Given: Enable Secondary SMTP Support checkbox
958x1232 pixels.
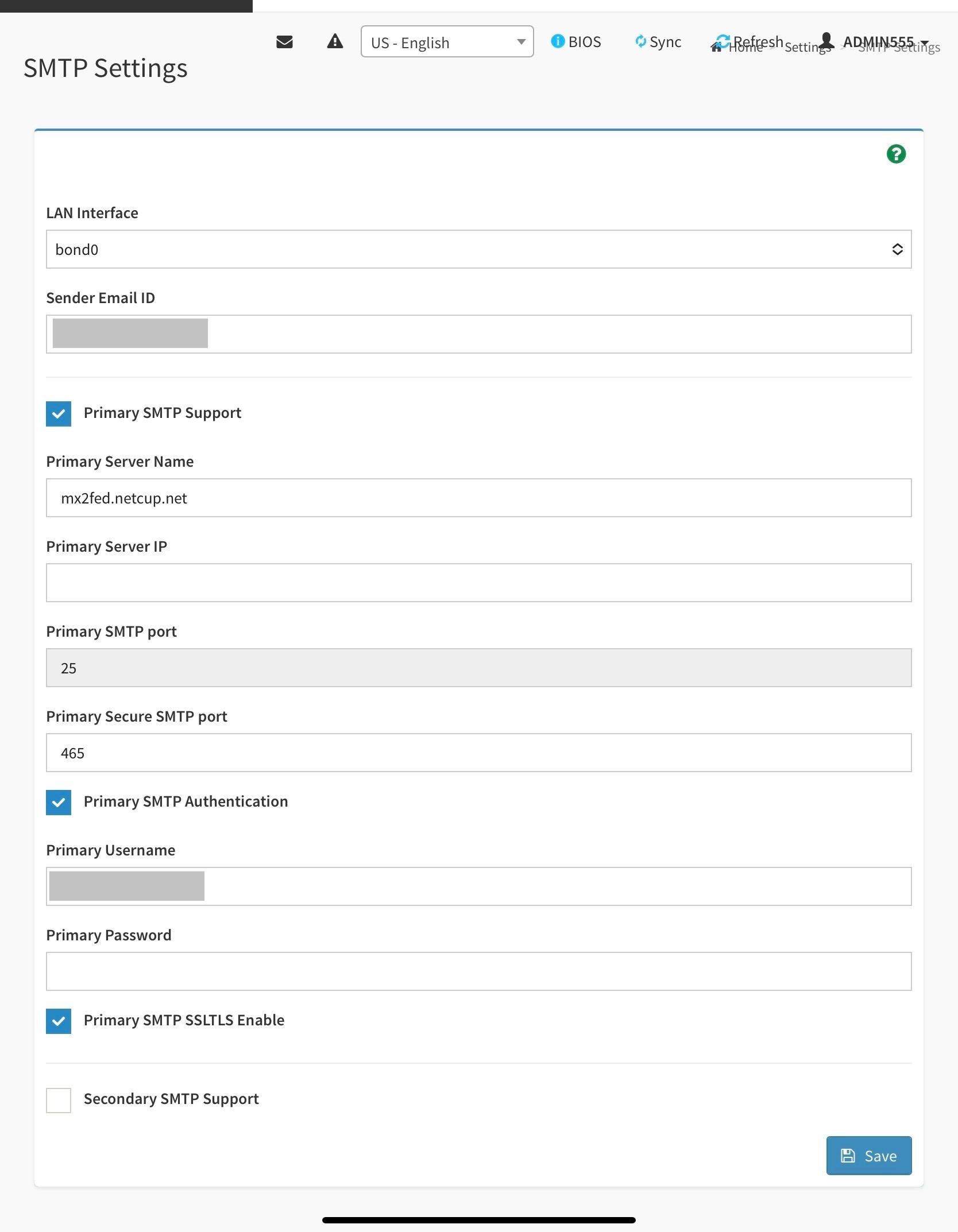Looking at the screenshot, I should pyautogui.click(x=59, y=1099).
